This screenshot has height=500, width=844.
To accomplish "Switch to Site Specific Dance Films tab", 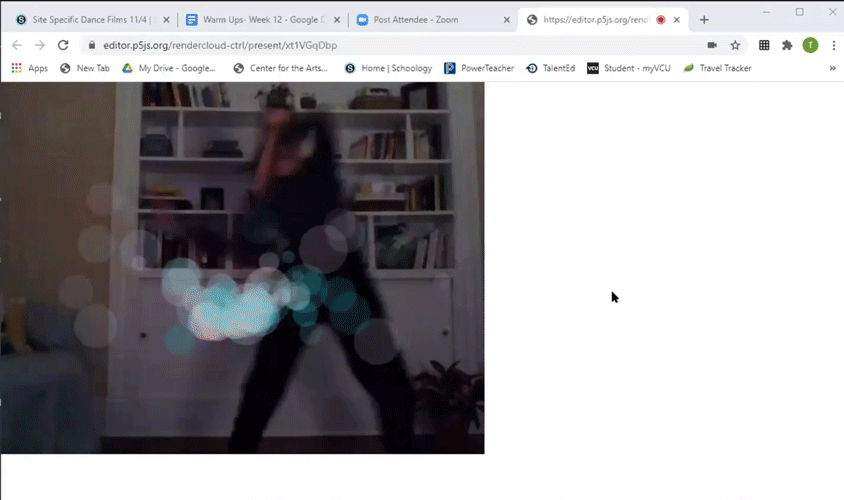I will point(93,20).
